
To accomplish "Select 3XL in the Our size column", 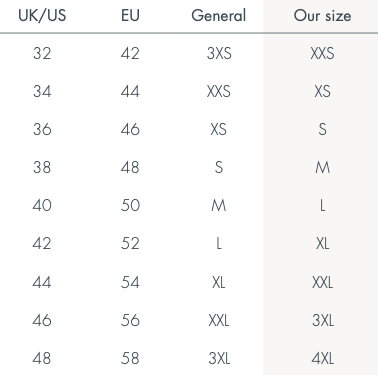I will (x=323, y=321).
